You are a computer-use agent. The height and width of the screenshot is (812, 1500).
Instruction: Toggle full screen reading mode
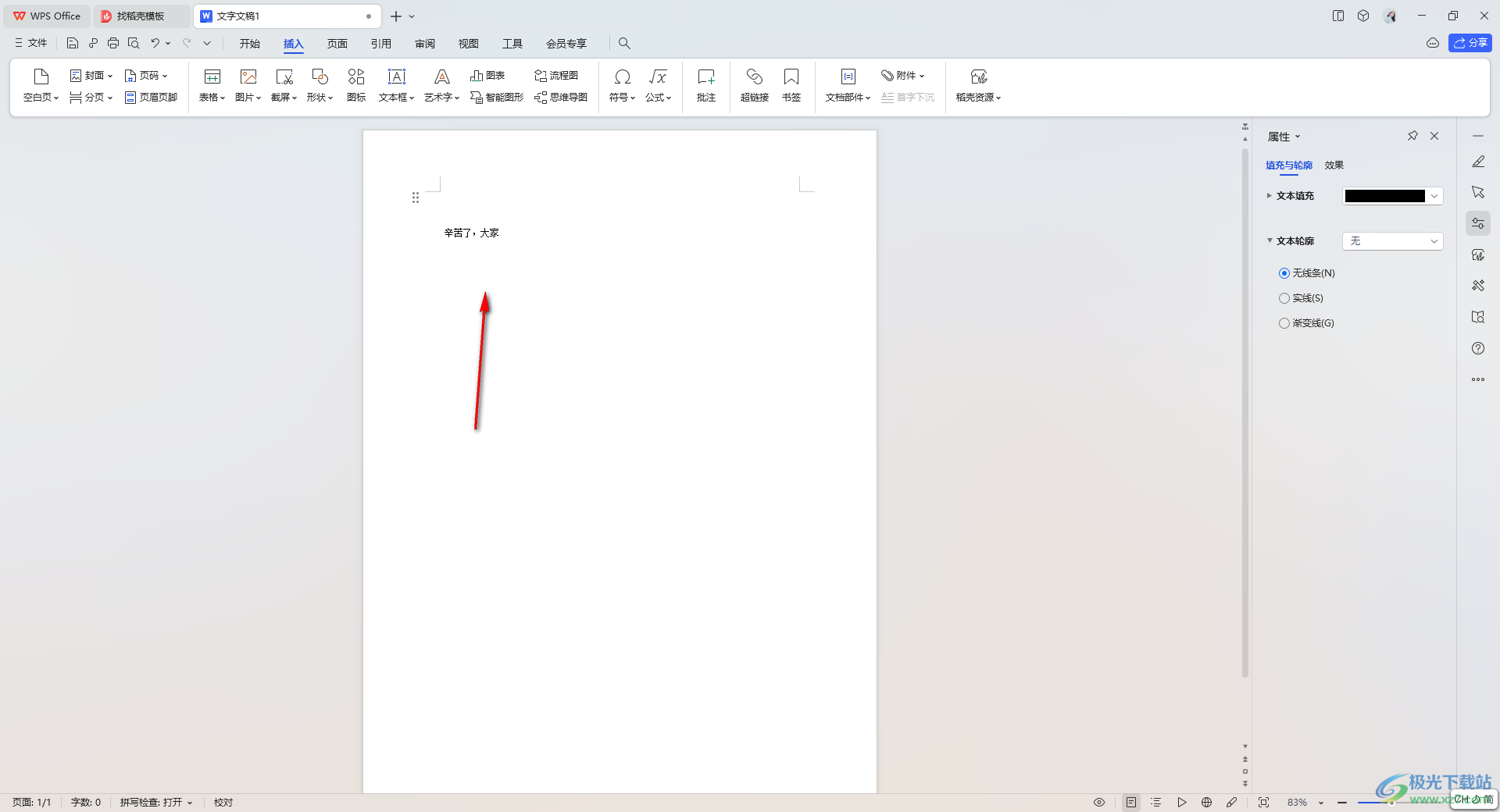coord(1264,803)
